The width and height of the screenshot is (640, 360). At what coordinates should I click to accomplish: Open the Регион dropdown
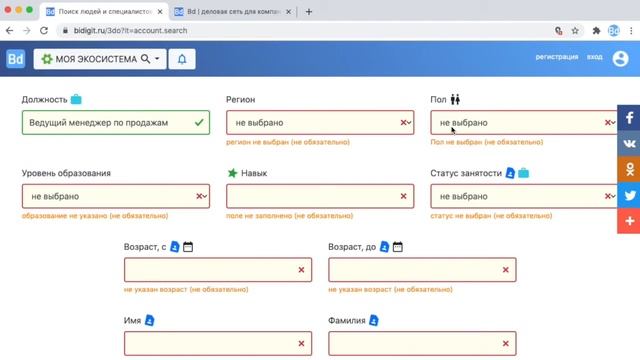coord(320,122)
